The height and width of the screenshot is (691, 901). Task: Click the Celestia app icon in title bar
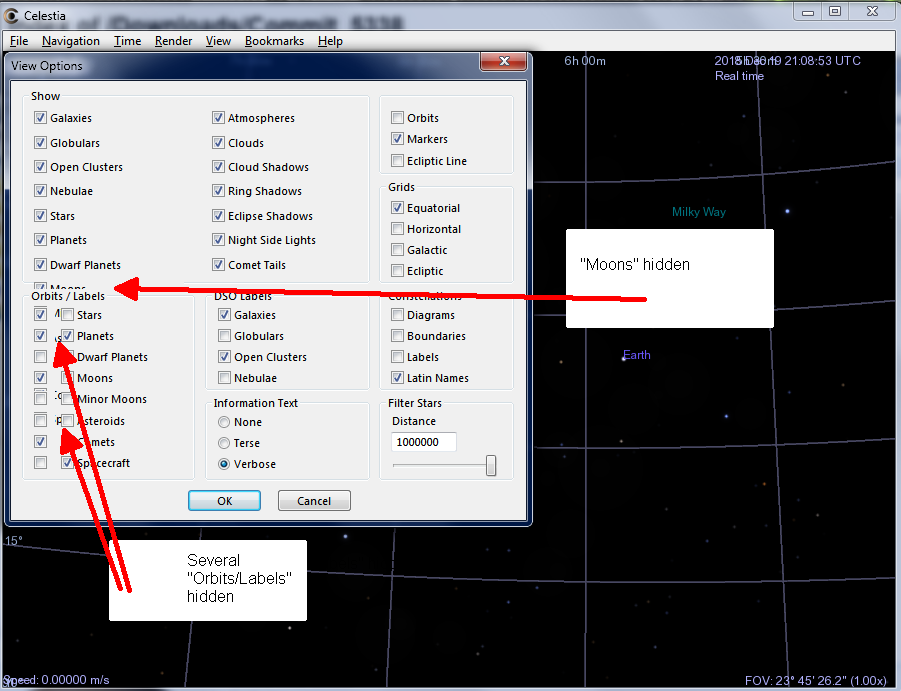click(10, 16)
